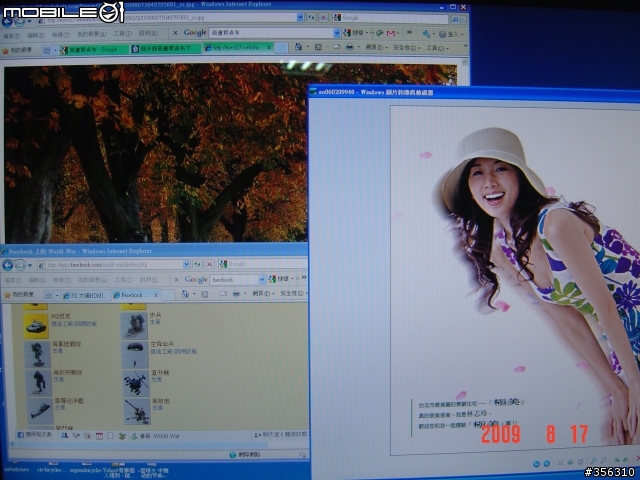Open the 聊天室 chat panel on Facebook bar

click(x=280, y=434)
